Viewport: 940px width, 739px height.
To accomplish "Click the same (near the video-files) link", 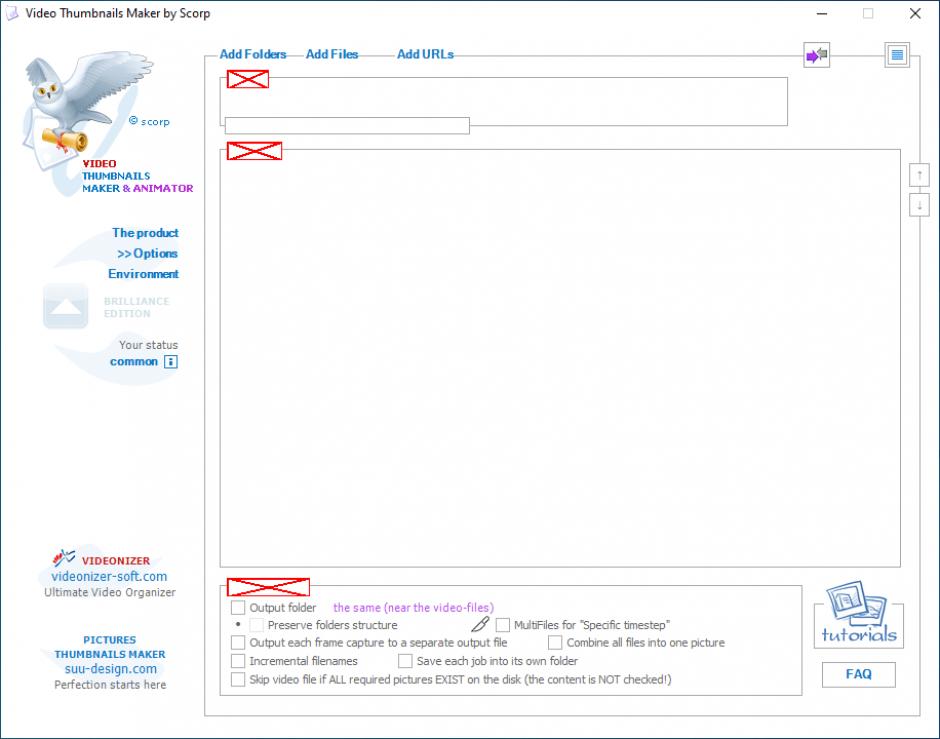I will click(x=414, y=608).
